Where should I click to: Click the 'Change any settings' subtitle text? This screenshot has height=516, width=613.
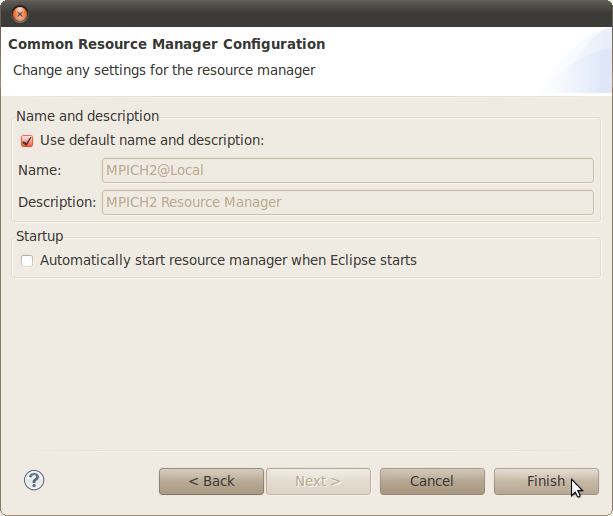point(164,70)
